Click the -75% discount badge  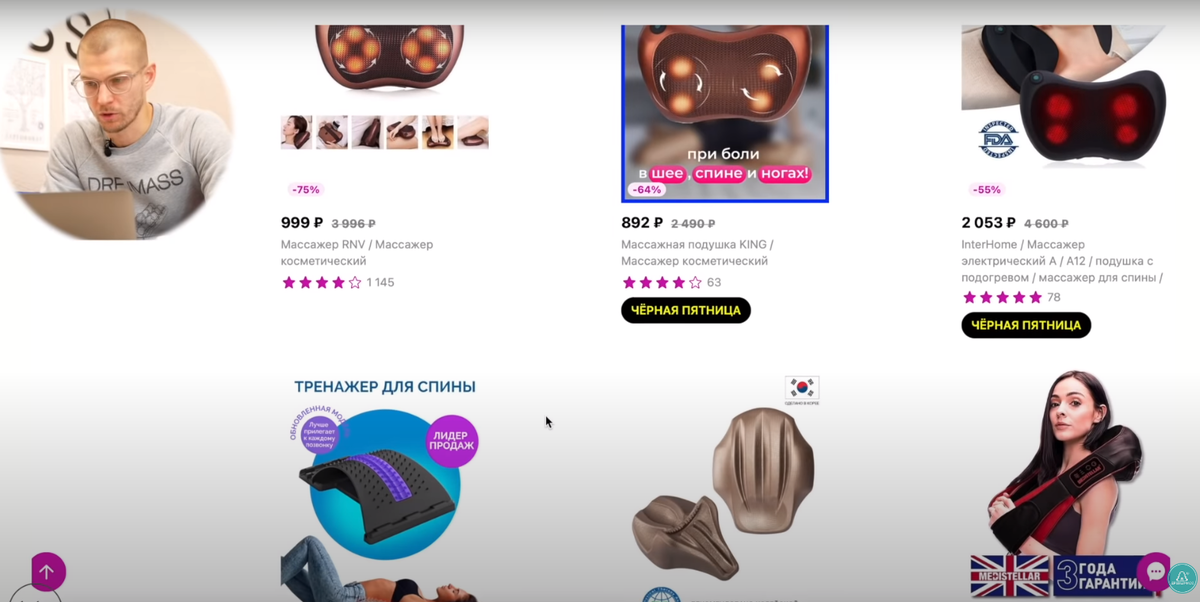[x=305, y=190]
